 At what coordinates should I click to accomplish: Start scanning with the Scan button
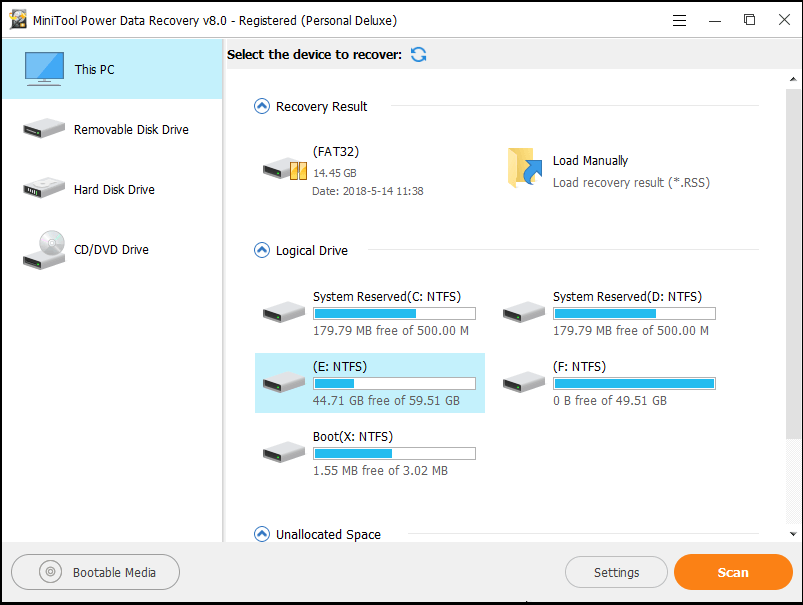733,572
